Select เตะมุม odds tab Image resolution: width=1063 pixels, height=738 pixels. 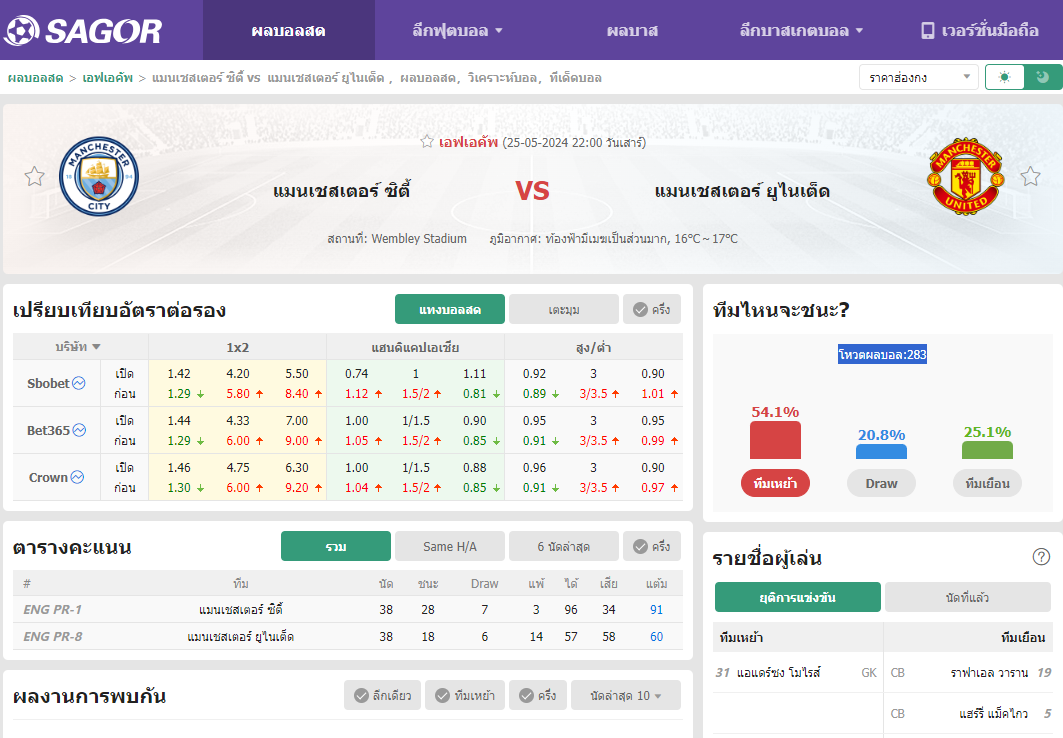point(564,310)
